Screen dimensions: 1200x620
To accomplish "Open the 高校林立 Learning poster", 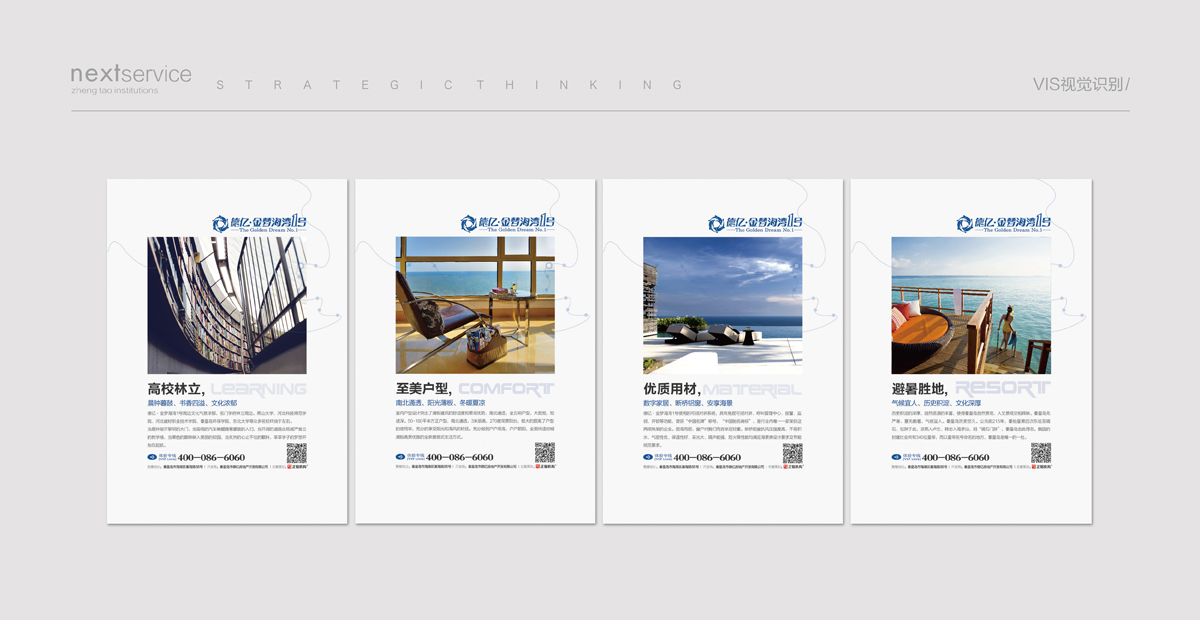I will 227,351.
